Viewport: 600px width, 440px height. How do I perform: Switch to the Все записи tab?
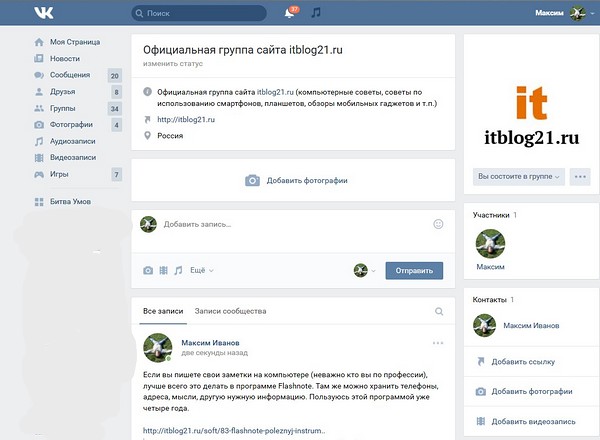tap(163, 311)
